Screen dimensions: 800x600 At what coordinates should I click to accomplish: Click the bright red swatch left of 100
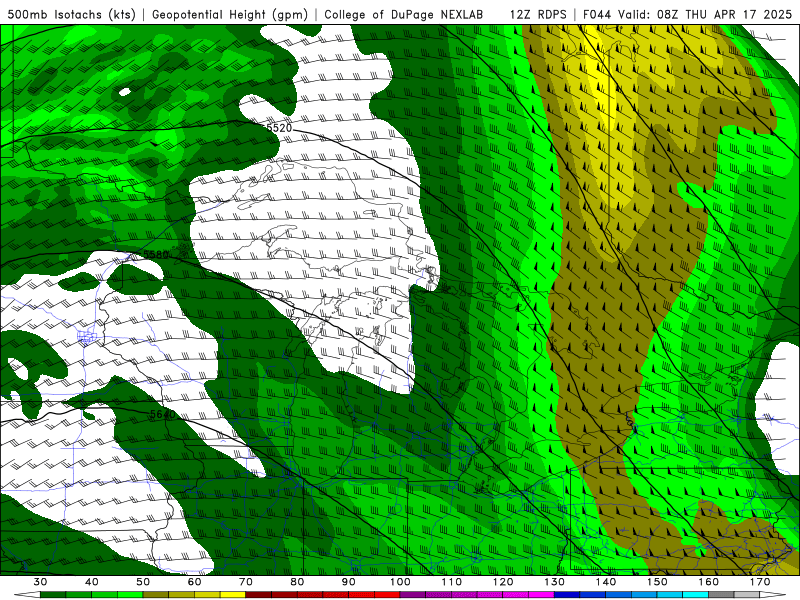[x=387, y=595]
